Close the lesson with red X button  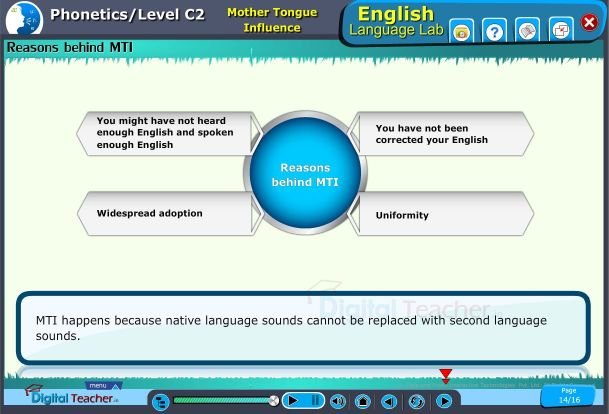tap(589, 23)
